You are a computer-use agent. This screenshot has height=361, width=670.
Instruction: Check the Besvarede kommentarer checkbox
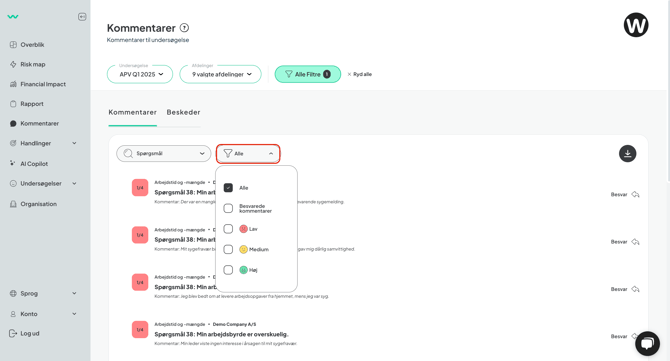pyautogui.click(x=228, y=208)
